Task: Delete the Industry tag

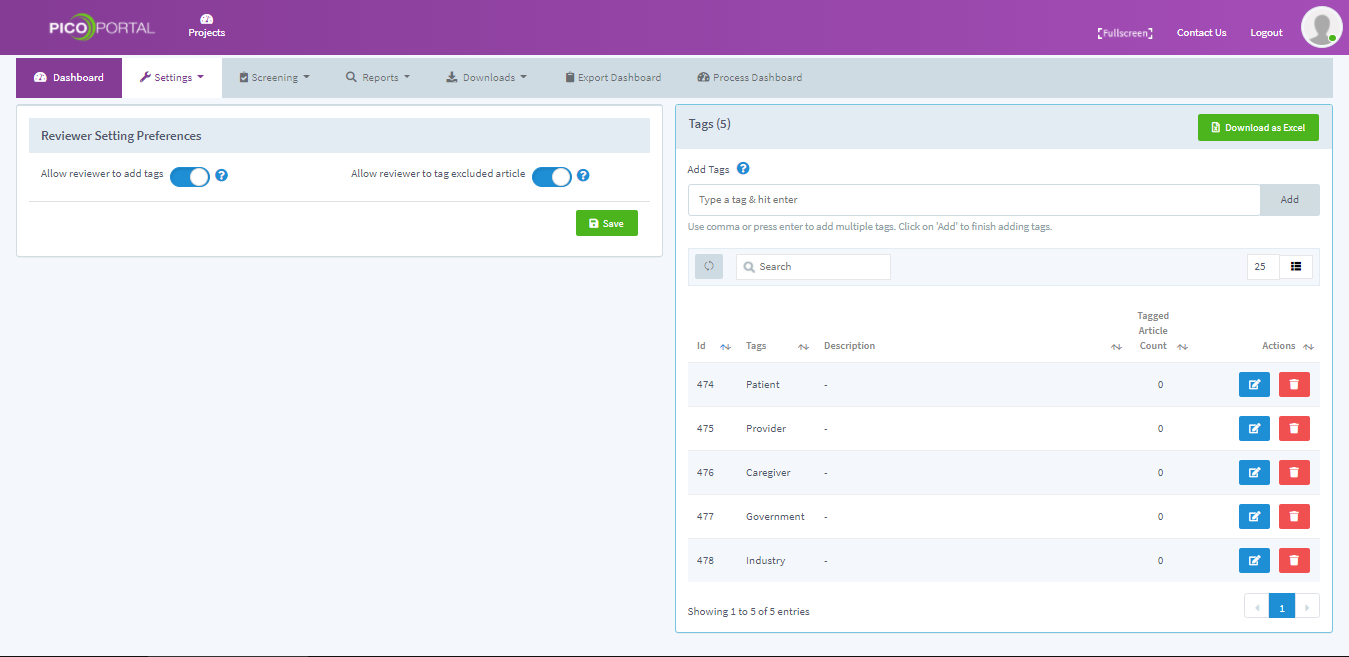Action: [1294, 561]
